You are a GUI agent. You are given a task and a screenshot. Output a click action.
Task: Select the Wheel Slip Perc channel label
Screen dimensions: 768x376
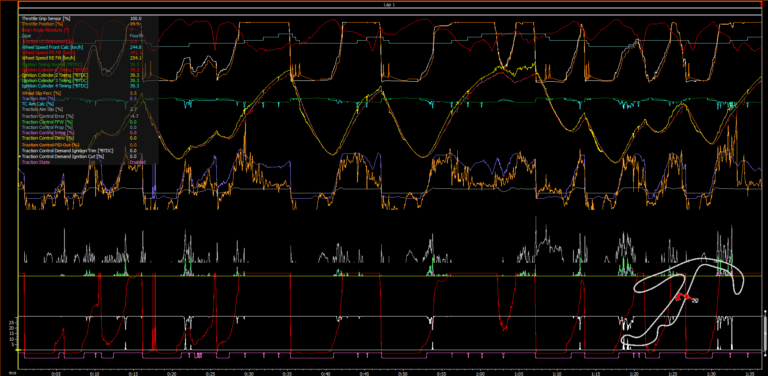pos(41,93)
